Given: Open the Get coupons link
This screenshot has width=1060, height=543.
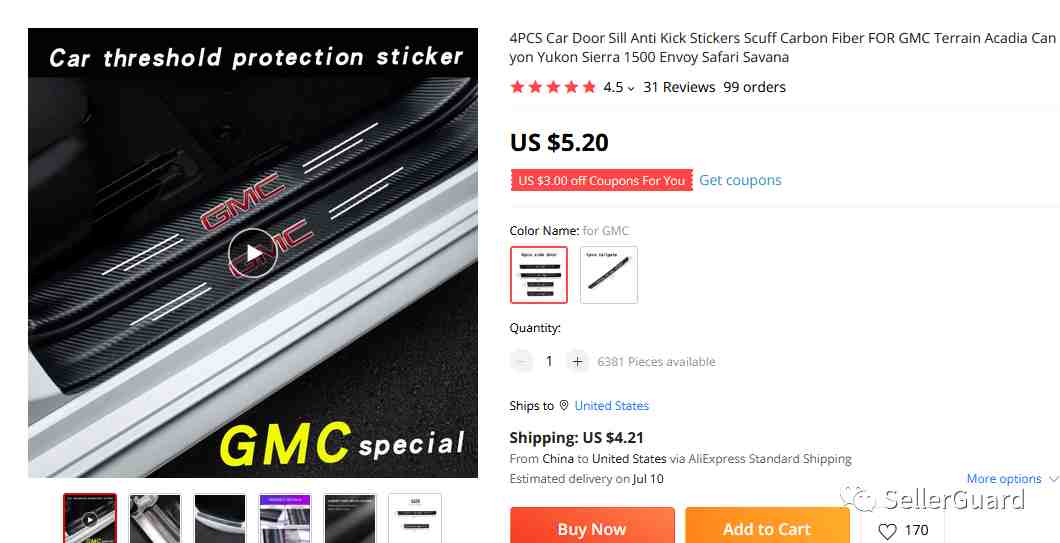Looking at the screenshot, I should [740, 180].
